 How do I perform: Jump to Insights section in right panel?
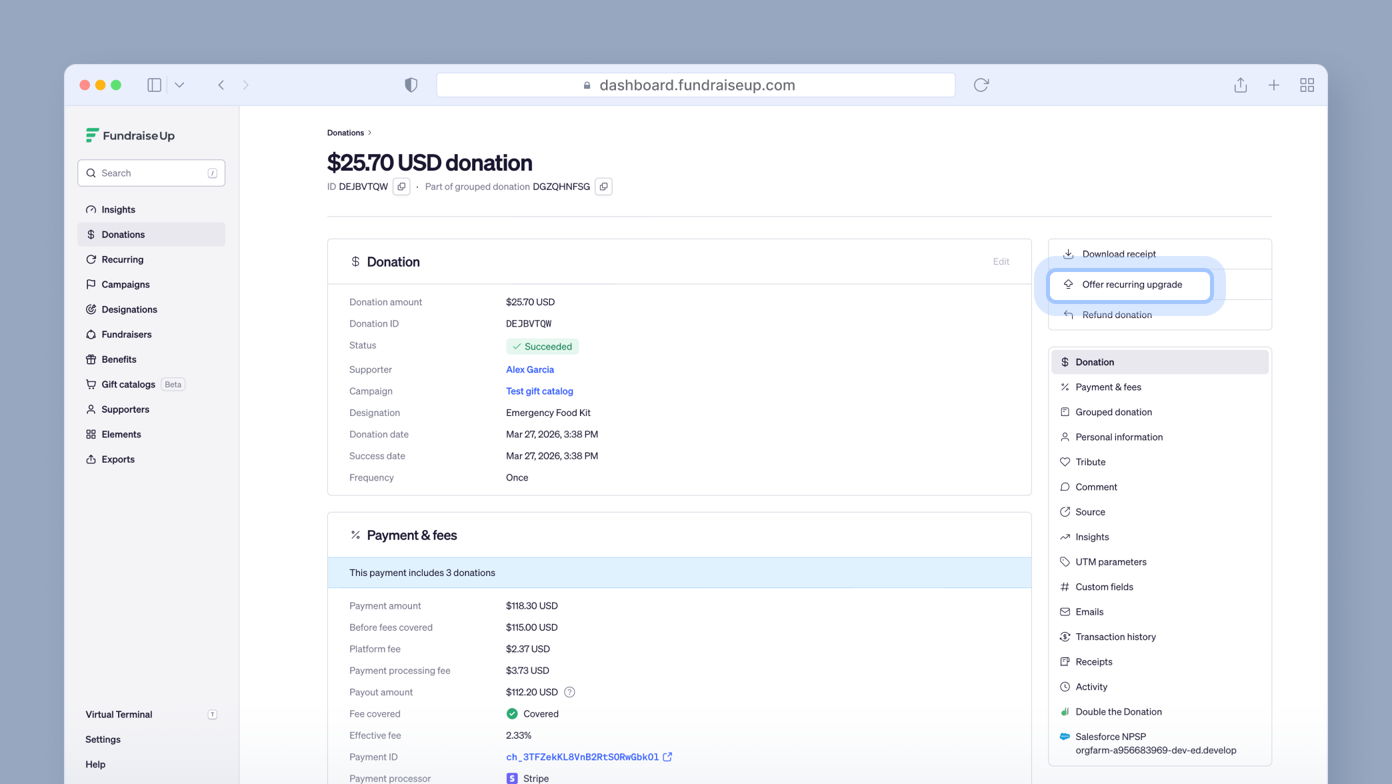[x=1160, y=537]
